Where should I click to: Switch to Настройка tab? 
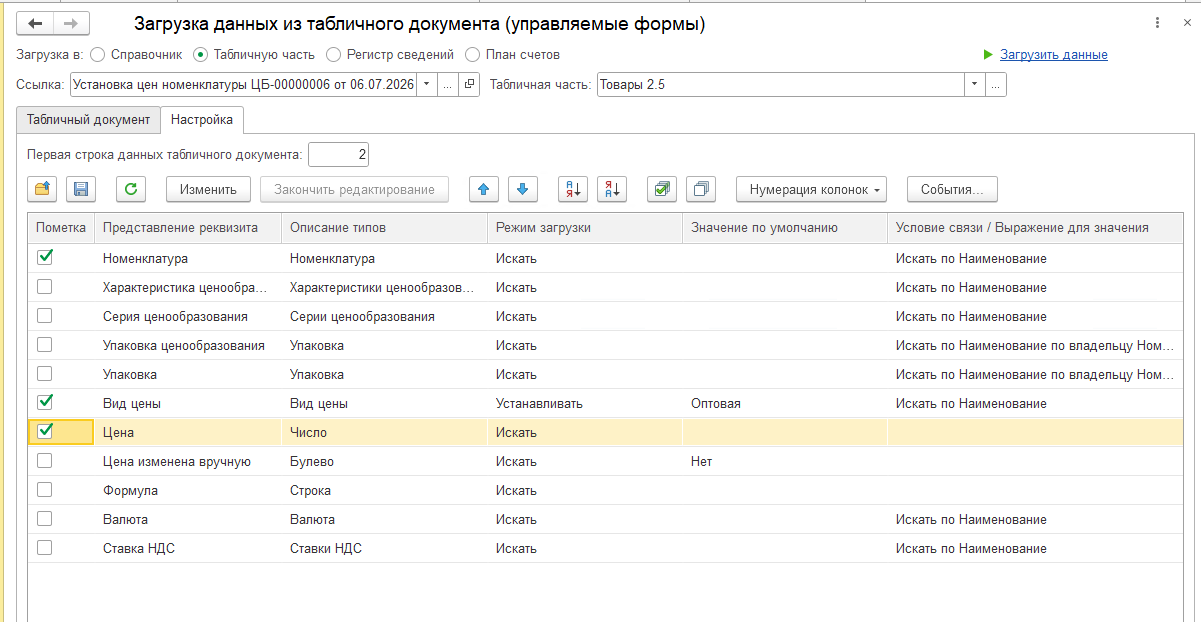coord(202,119)
